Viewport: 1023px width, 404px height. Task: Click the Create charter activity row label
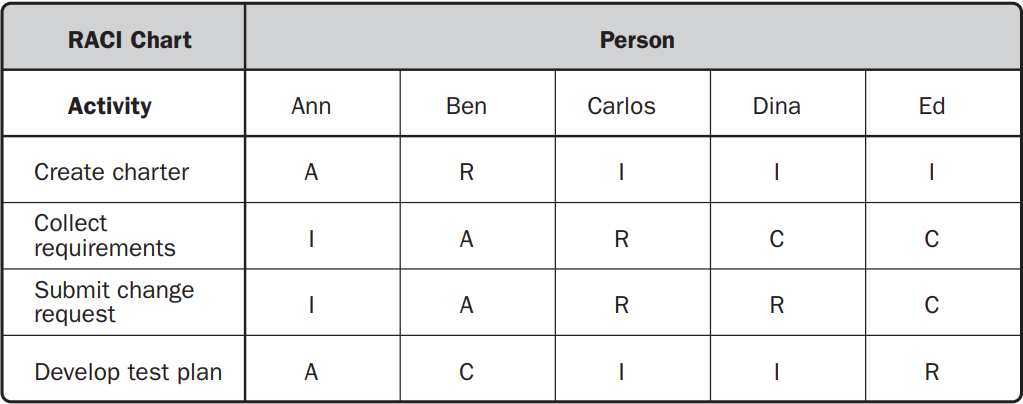[x=111, y=172]
